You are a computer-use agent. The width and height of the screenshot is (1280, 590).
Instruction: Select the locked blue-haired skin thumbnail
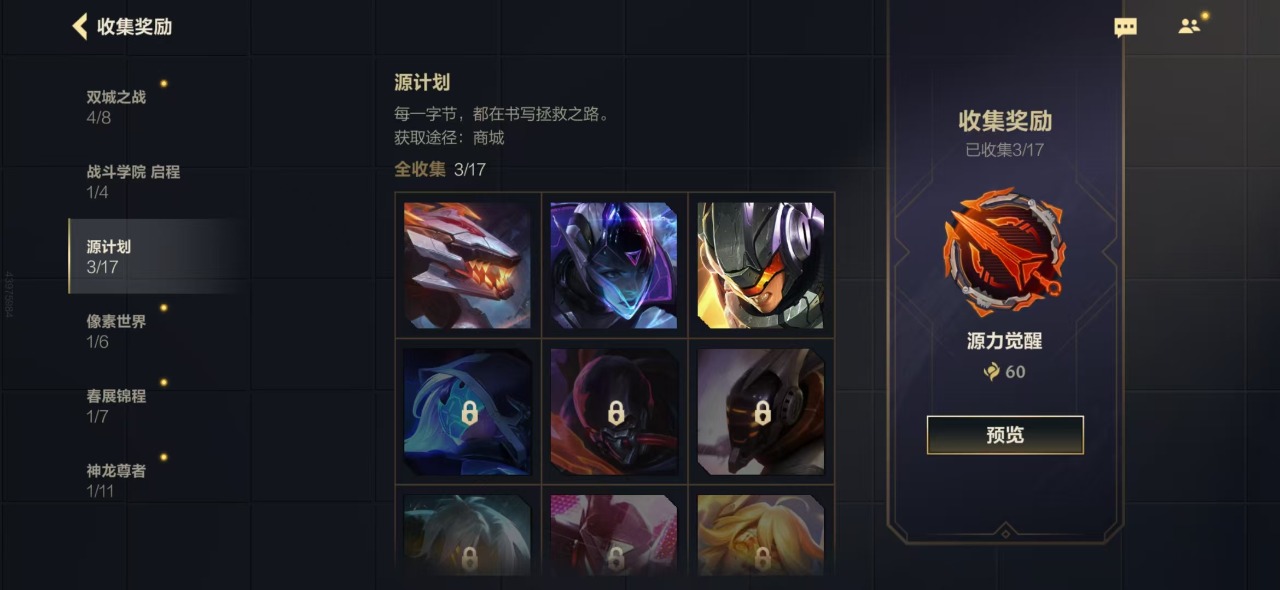click(468, 411)
